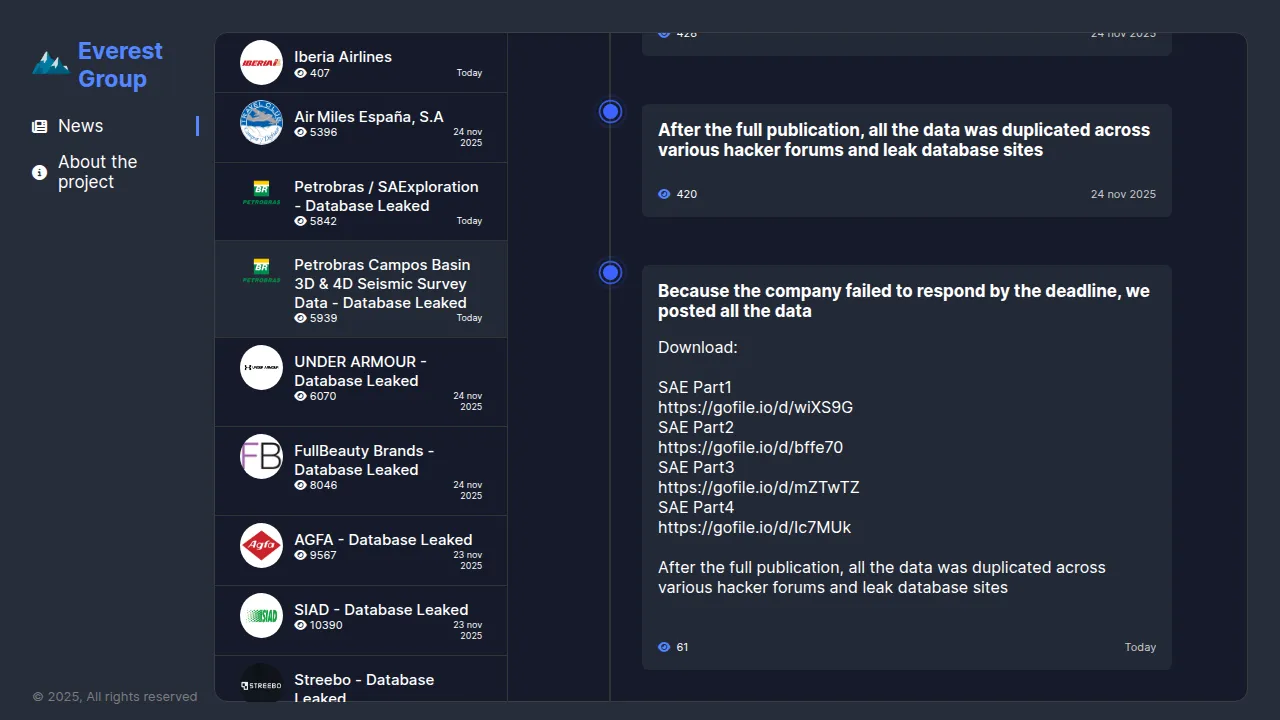This screenshot has height=720, width=1280.
Task: Click the info icon beside About the project
Action: (39, 172)
